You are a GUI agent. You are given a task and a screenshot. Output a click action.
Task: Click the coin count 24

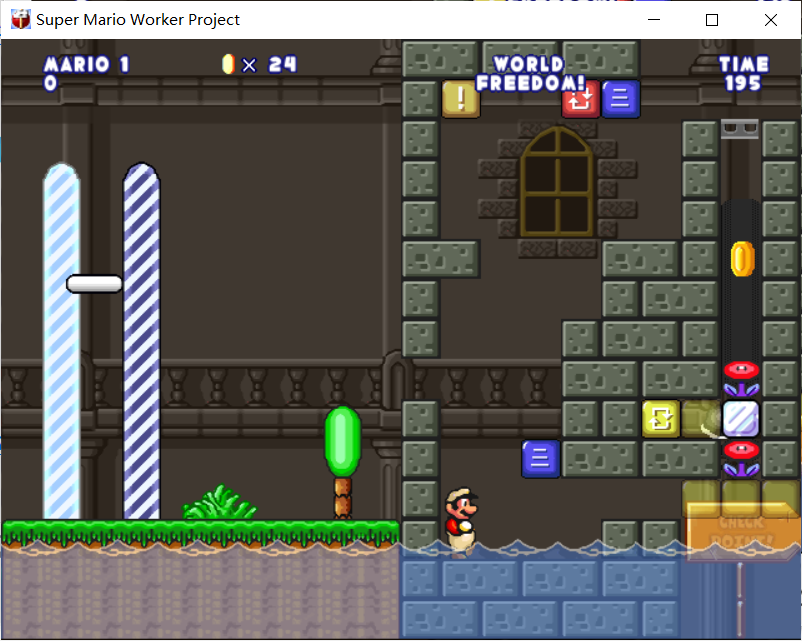click(x=282, y=64)
